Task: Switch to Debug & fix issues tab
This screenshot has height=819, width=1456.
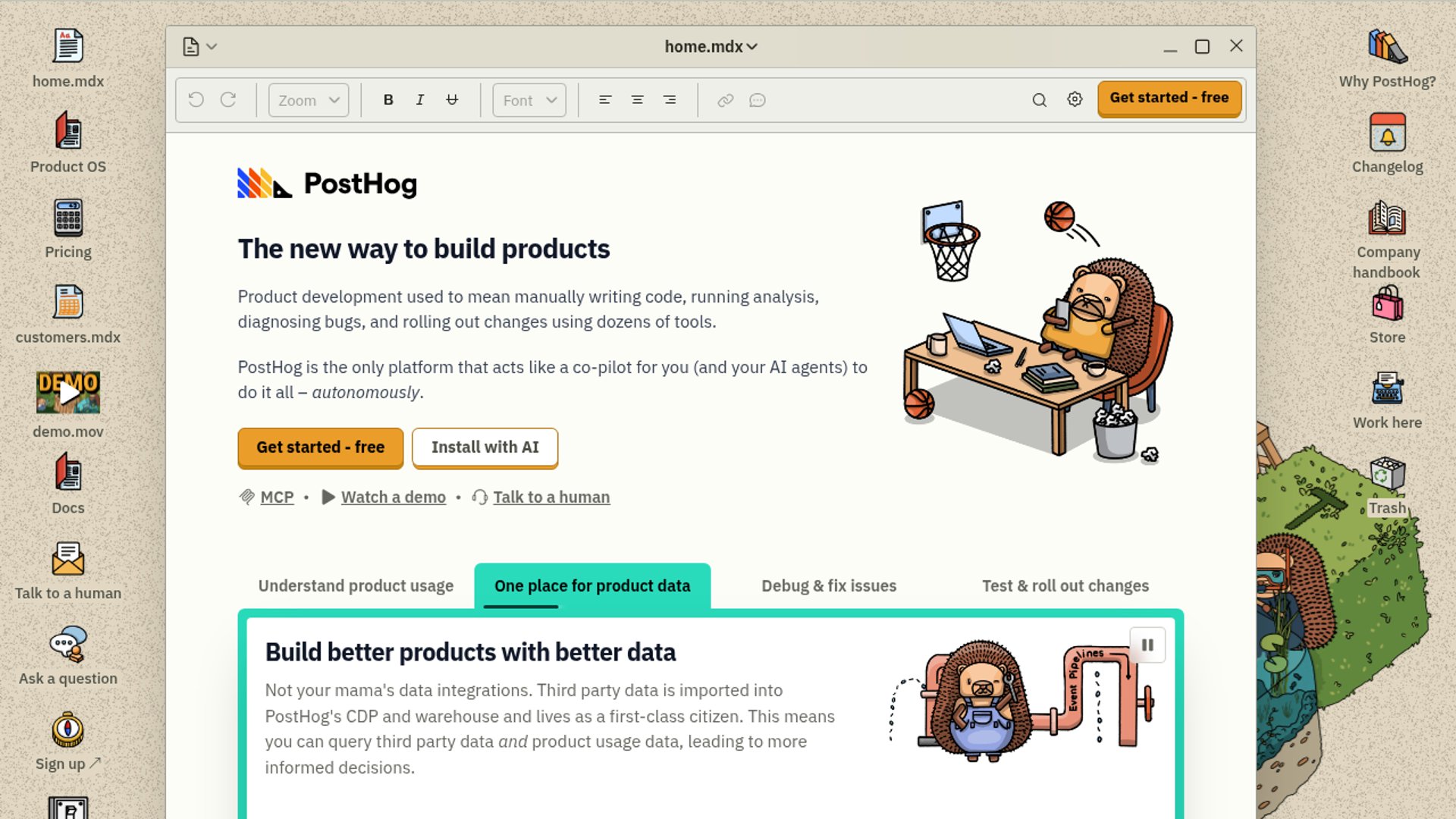Action: pyautogui.click(x=829, y=586)
